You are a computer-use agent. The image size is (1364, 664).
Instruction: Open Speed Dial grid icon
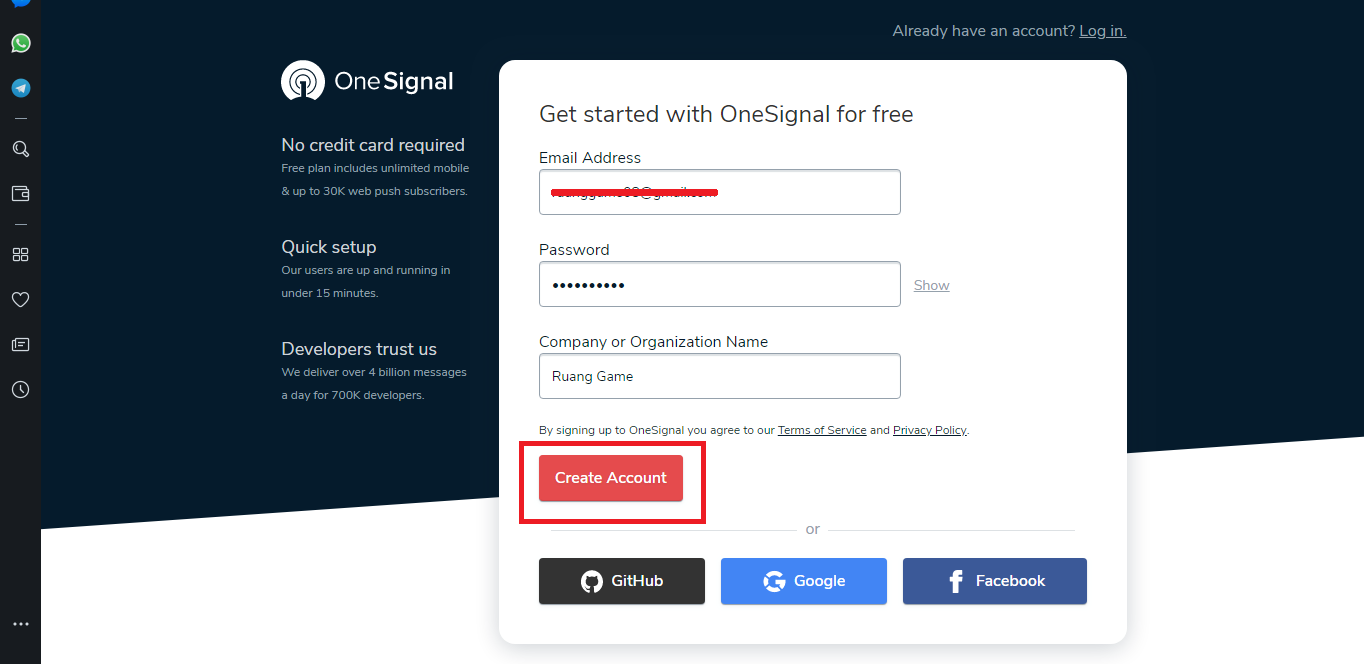coord(20,254)
